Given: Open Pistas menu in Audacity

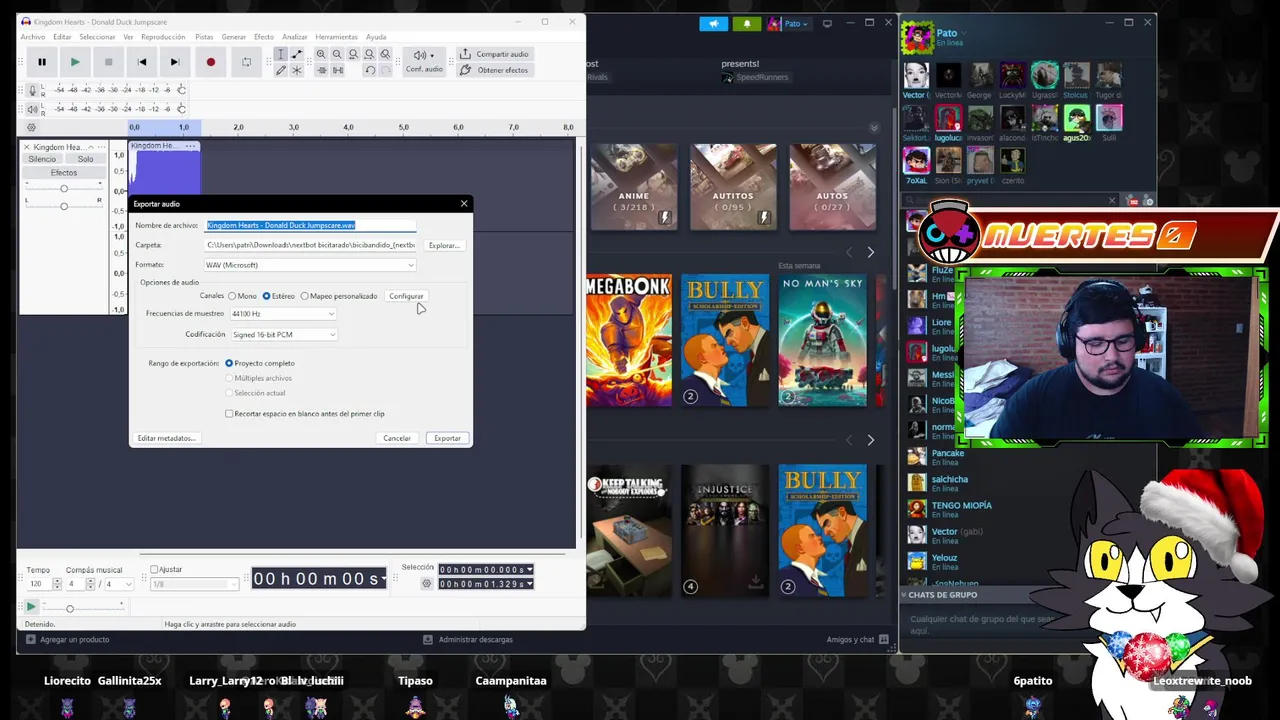Looking at the screenshot, I should [x=204, y=37].
